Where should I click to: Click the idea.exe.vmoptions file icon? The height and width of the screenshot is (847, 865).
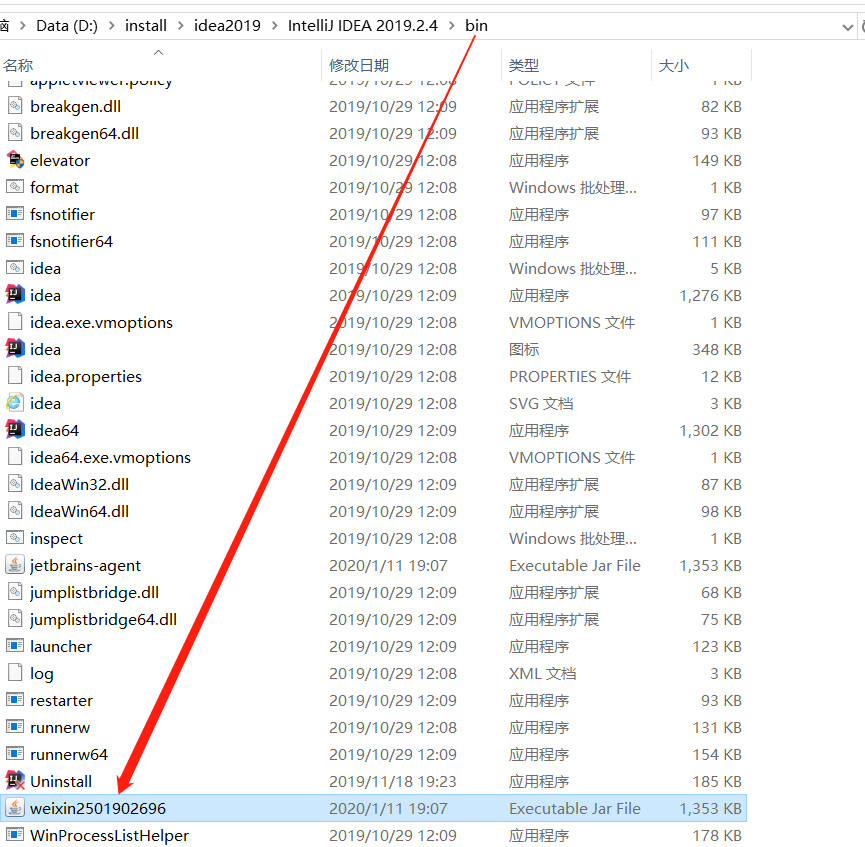(15, 322)
